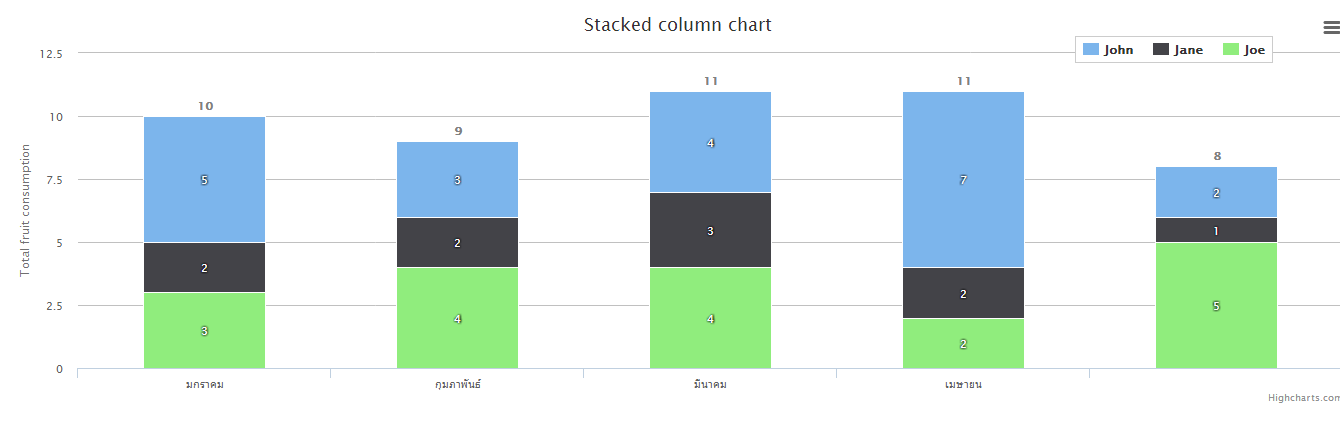Screen dimensions: 1340x438
Task: Toggle the Joe series in legend
Action: click(x=1254, y=50)
